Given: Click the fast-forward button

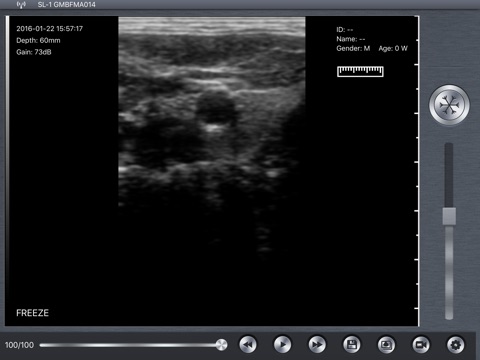Looking at the screenshot, I should [x=317, y=344].
